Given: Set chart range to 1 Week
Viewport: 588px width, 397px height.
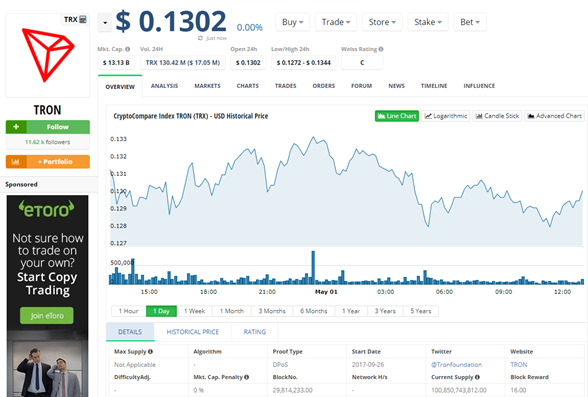Looking at the screenshot, I should pyautogui.click(x=194, y=311).
